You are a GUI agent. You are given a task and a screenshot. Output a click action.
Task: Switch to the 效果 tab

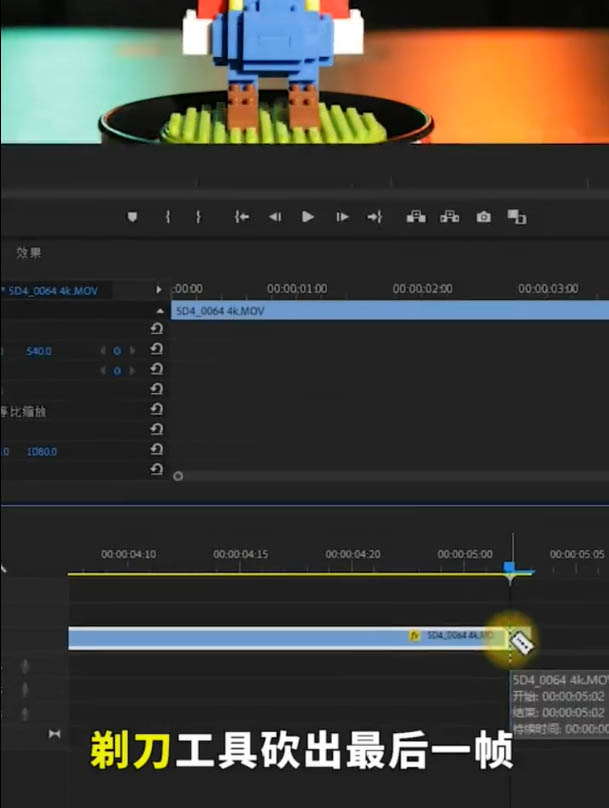[x=29, y=252]
